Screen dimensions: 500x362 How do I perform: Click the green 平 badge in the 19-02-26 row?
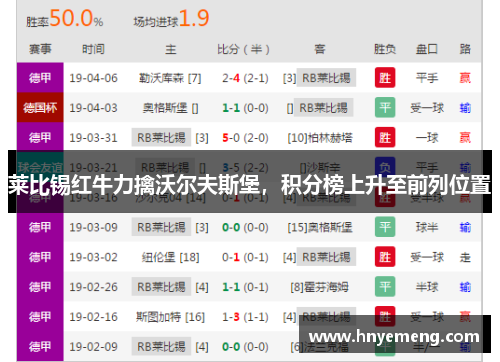pos(385,287)
